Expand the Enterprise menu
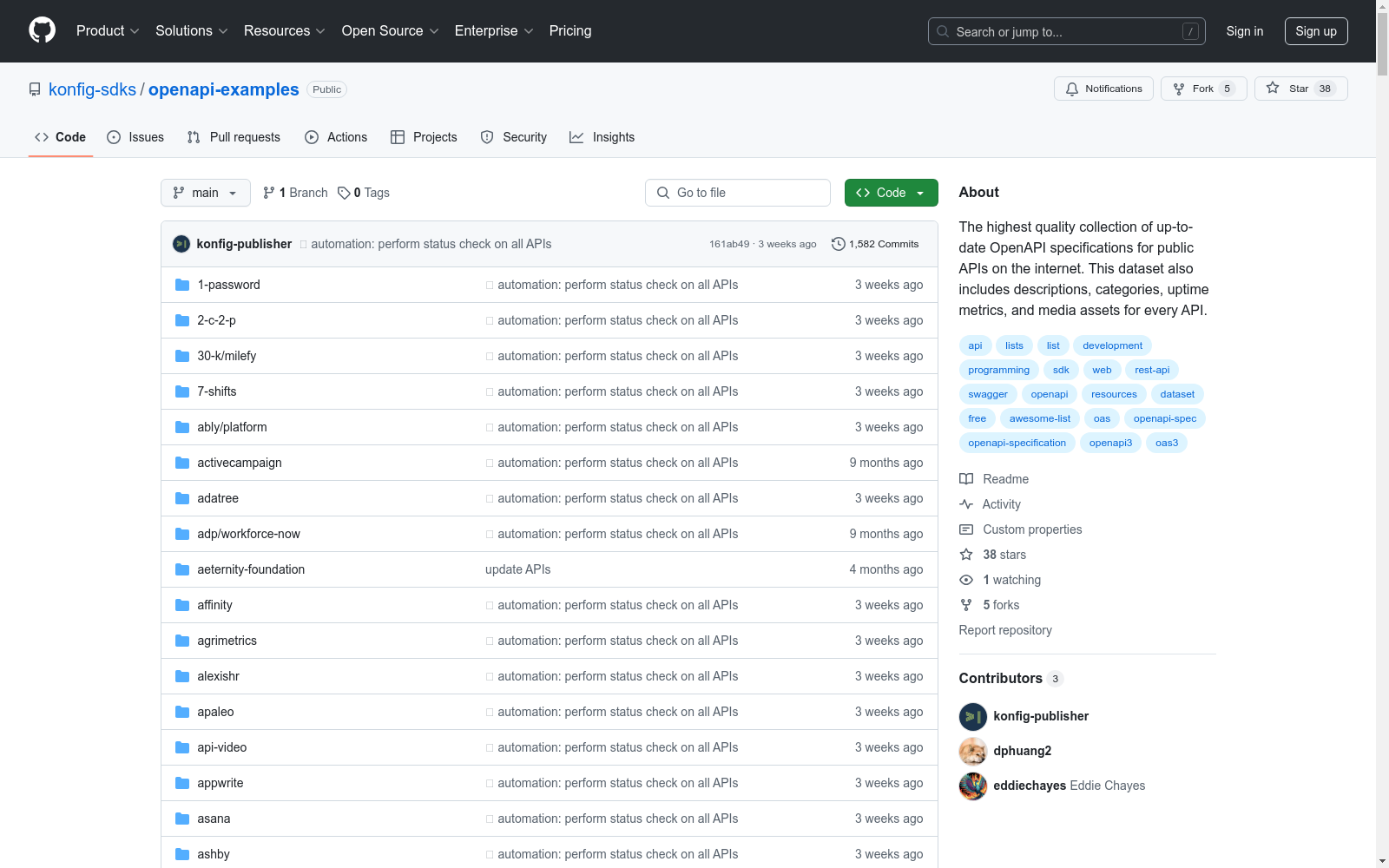The height and width of the screenshot is (868, 1389). 494,31
